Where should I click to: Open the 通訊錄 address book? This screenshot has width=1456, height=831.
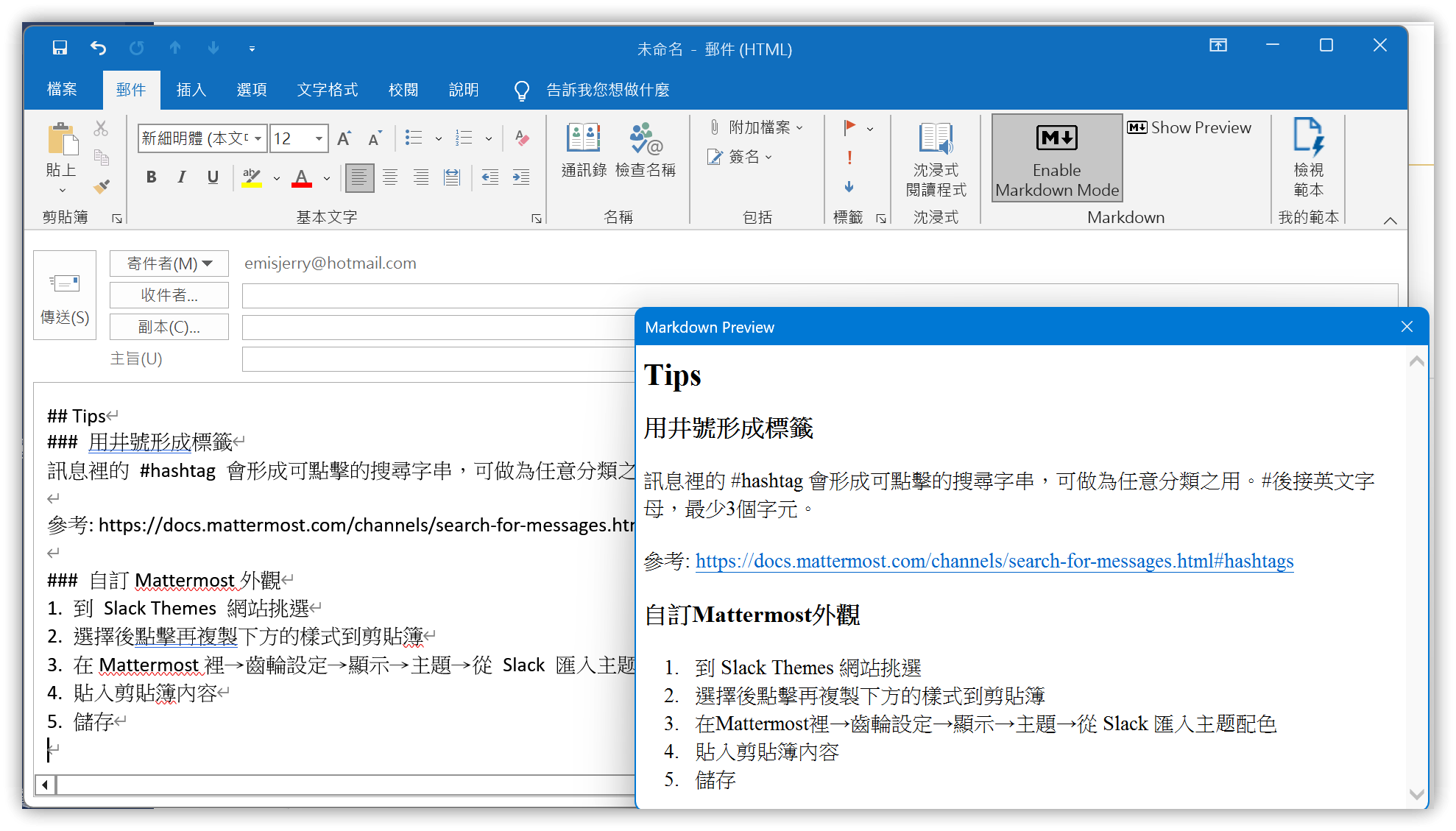tap(584, 151)
